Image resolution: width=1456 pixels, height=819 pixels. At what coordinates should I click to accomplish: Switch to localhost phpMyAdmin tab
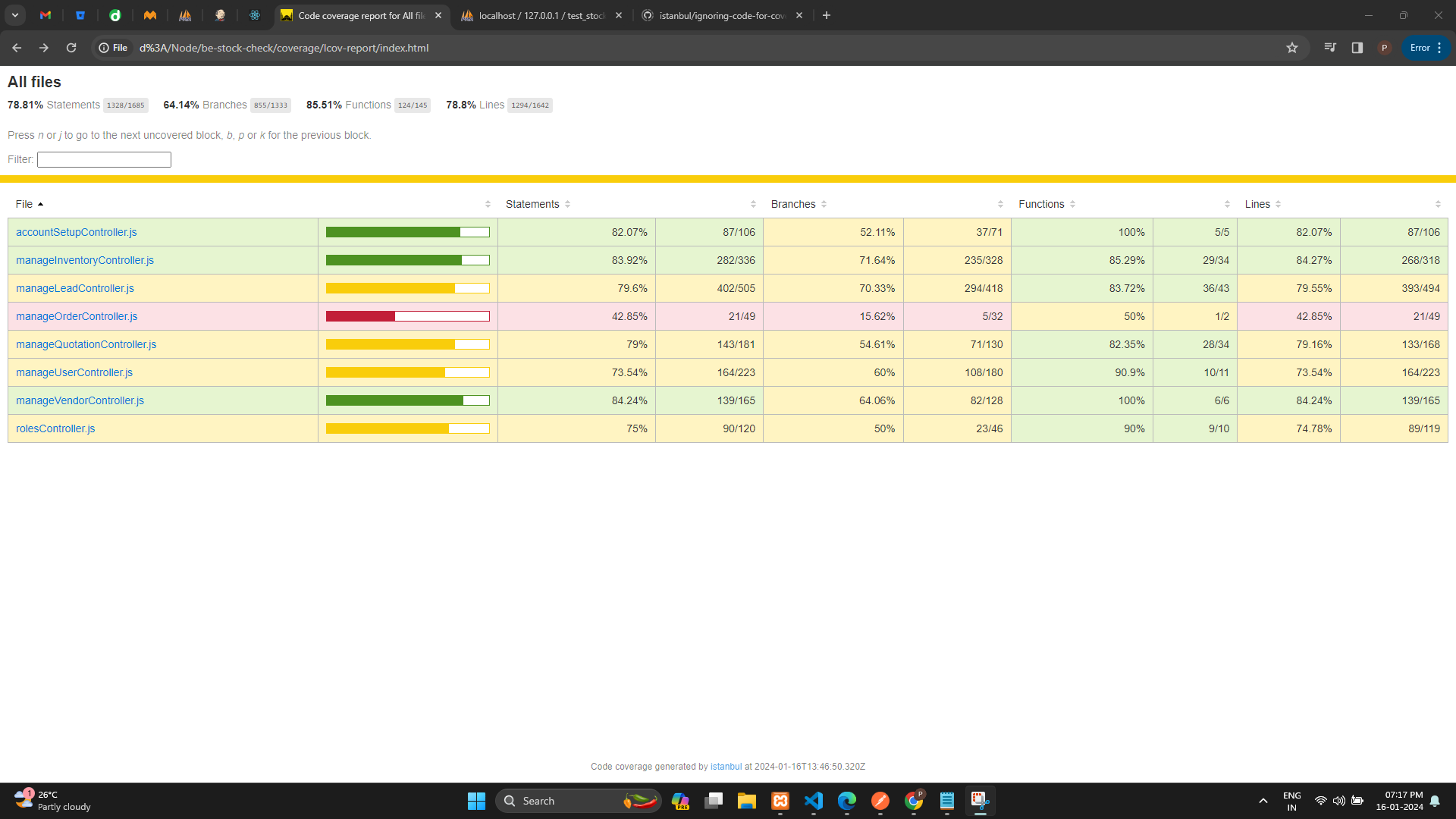541,15
